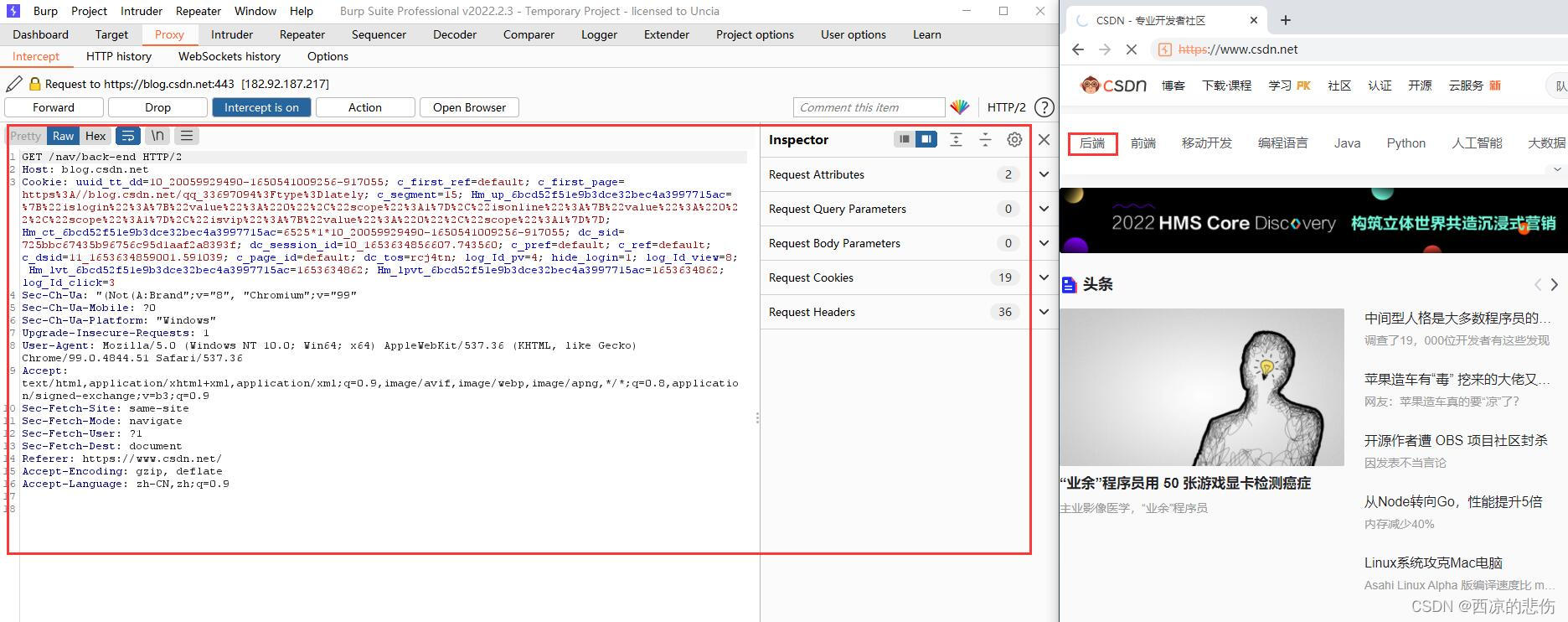Select the 后端 category on CSDN

(1092, 143)
